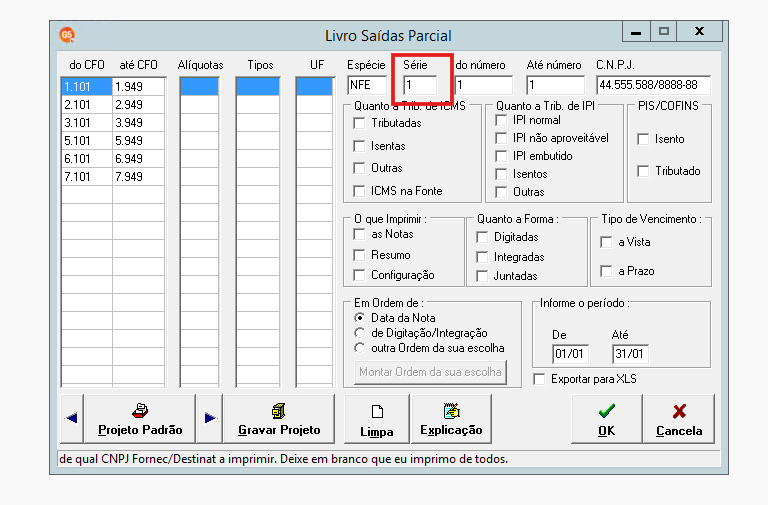Viewport: 768px width, 505px height.
Task: Cancel using the red X Cancela button
Action: pyautogui.click(x=679, y=419)
